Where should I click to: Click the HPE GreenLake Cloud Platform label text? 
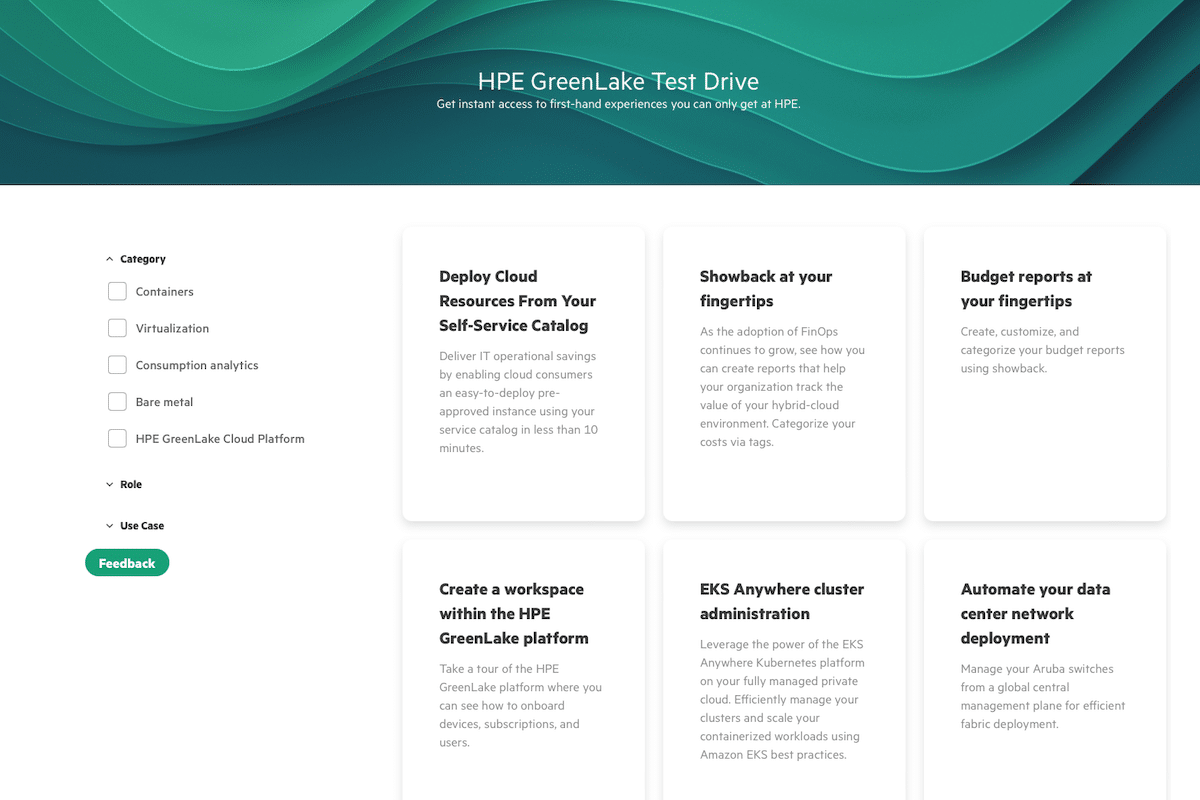[x=220, y=439]
